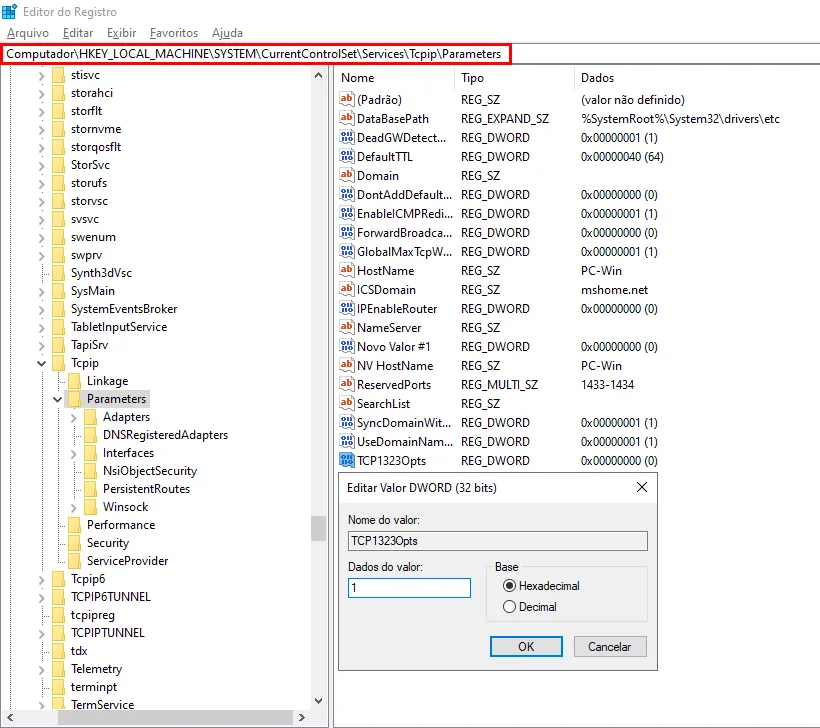Click the DefaultTTL DWORD value icon
Screen dimensions: 820x728
[x=346, y=156]
